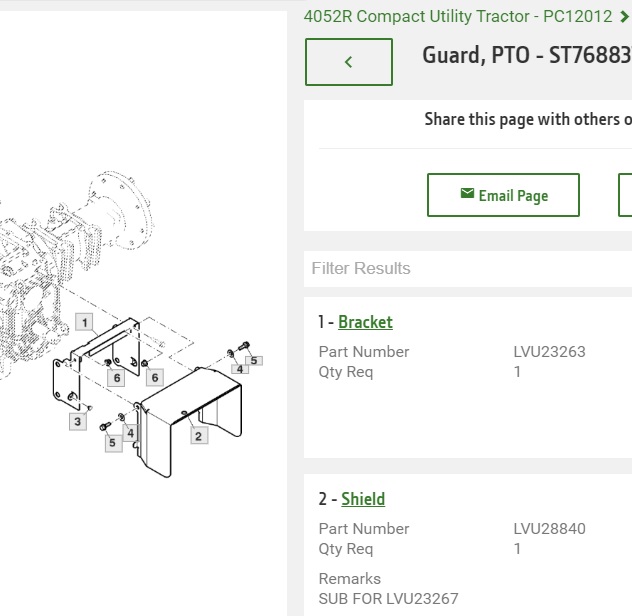This screenshot has height=616, width=632.
Task: Go back using the left chevron button
Action: tap(349, 62)
